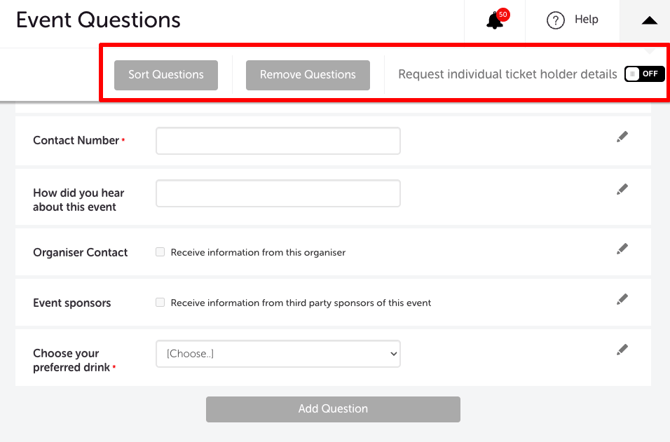
Task: Tick third party sponsors information checkbox
Action: pos(160,302)
